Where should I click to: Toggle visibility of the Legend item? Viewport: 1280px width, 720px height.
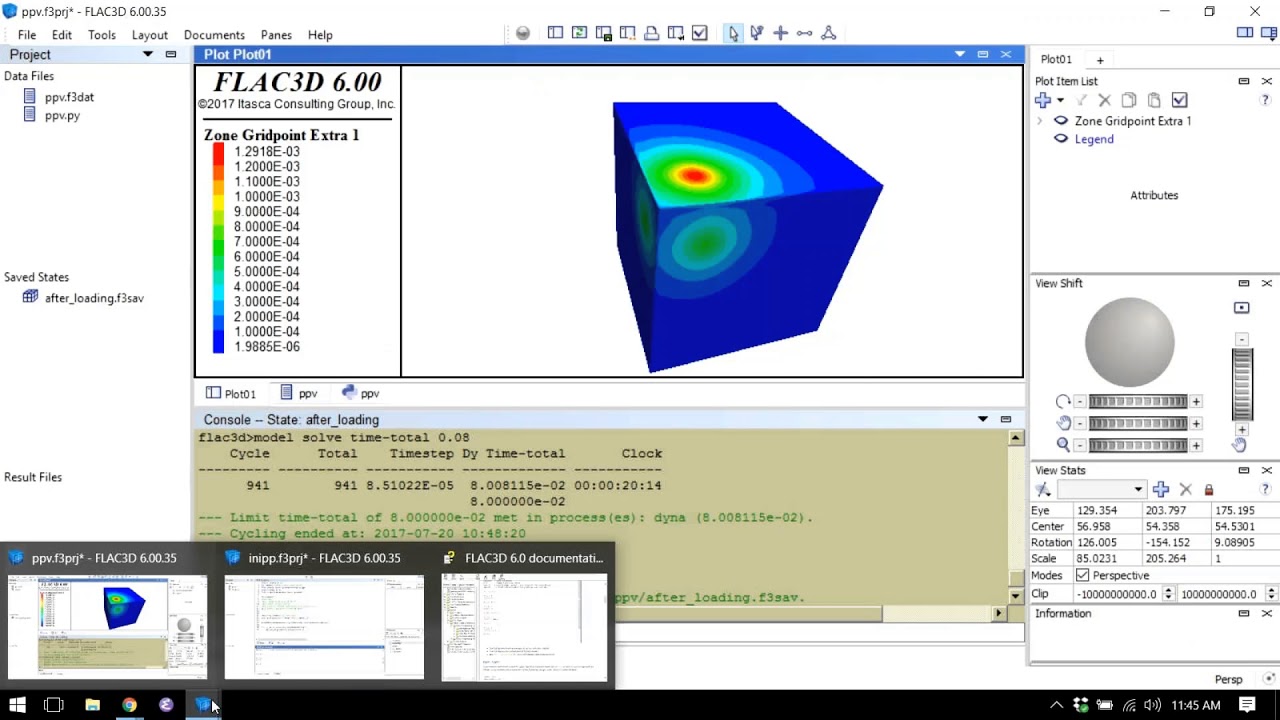1061,139
